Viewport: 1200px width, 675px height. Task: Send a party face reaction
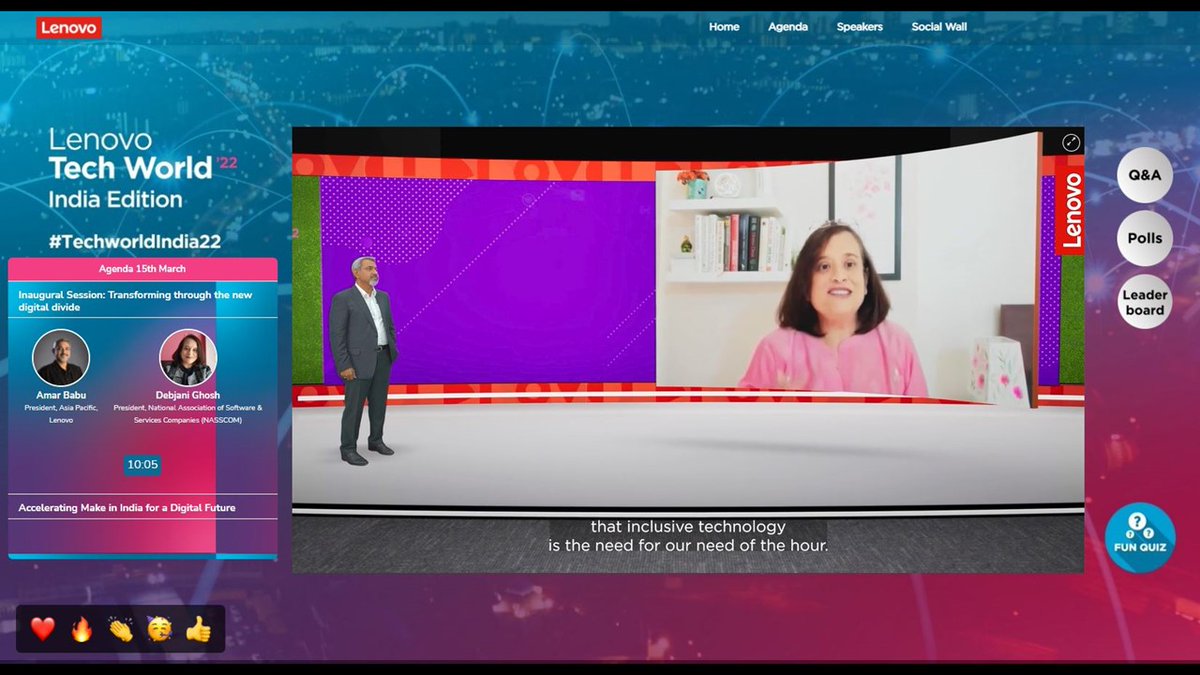[159, 629]
